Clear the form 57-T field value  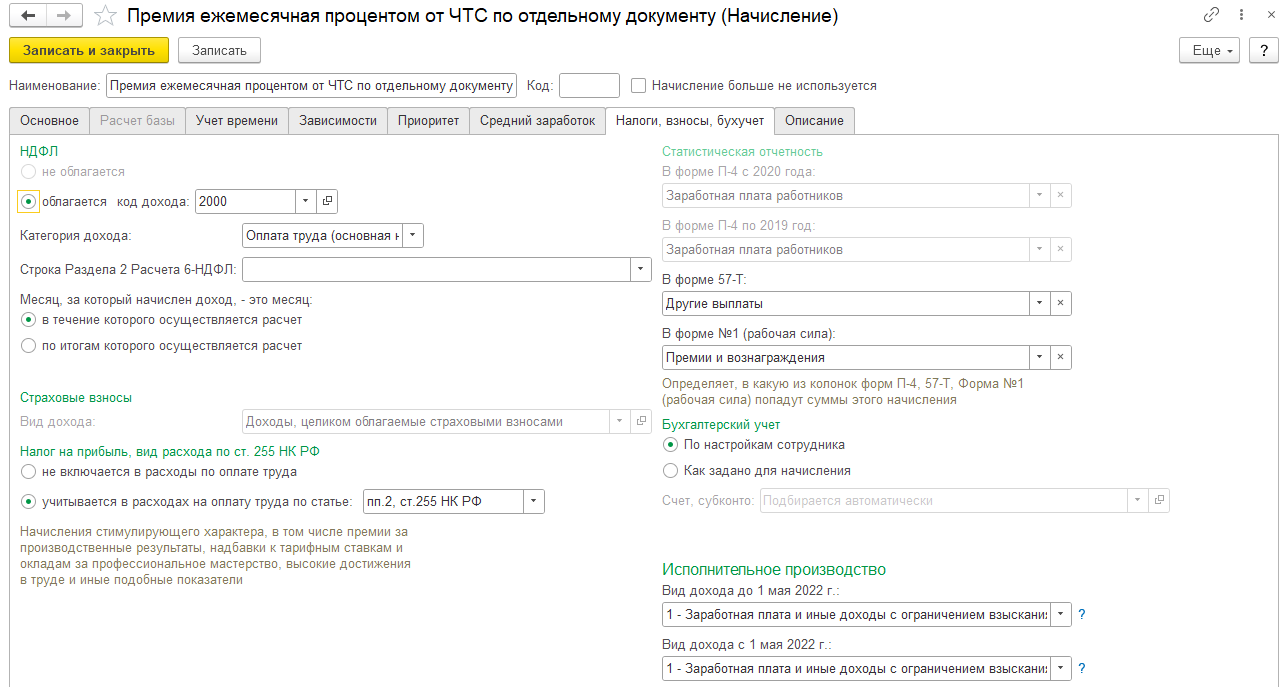[x=1061, y=303]
